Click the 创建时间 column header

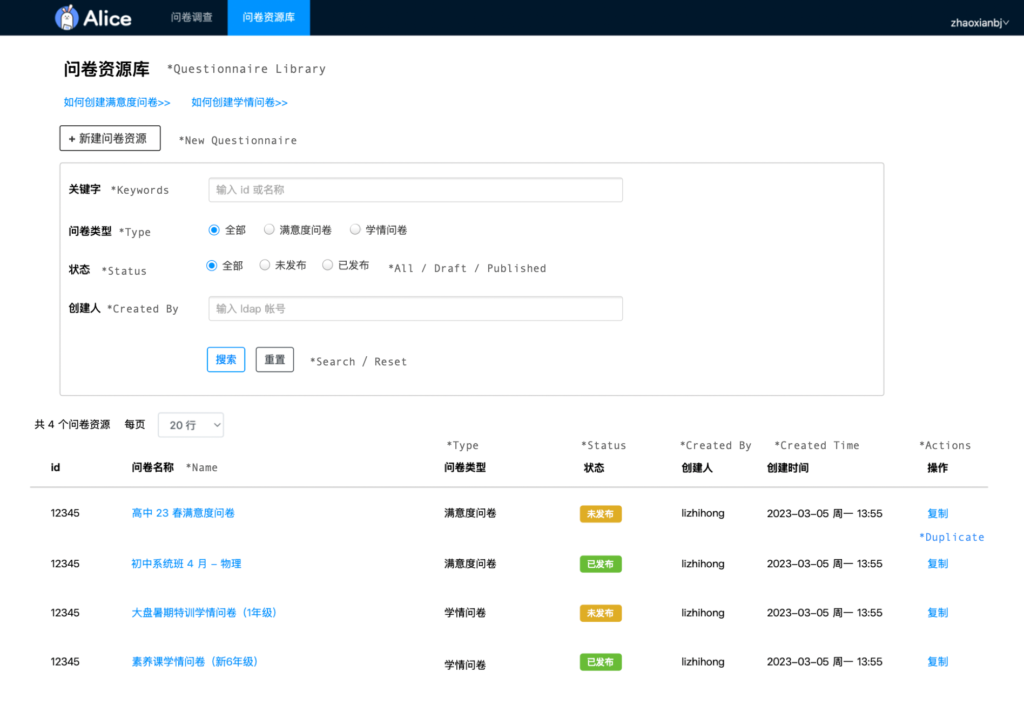click(x=788, y=468)
